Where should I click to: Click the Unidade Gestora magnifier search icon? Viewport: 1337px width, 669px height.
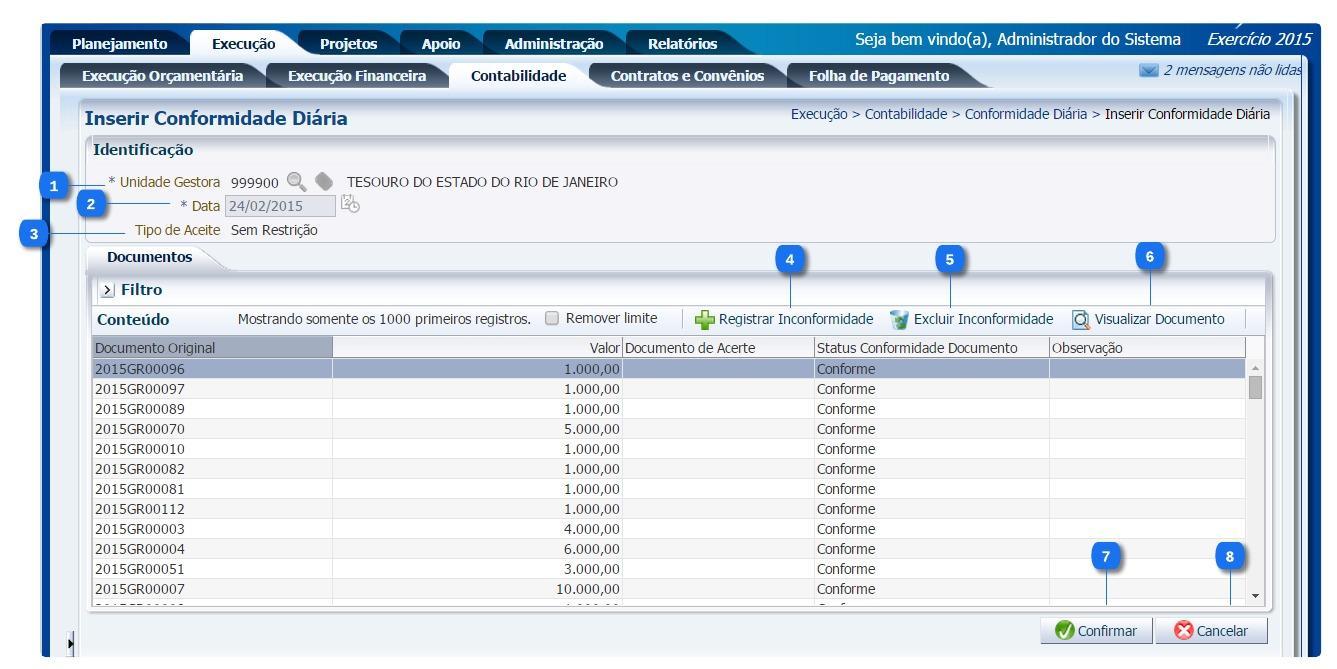tap(295, 182)
